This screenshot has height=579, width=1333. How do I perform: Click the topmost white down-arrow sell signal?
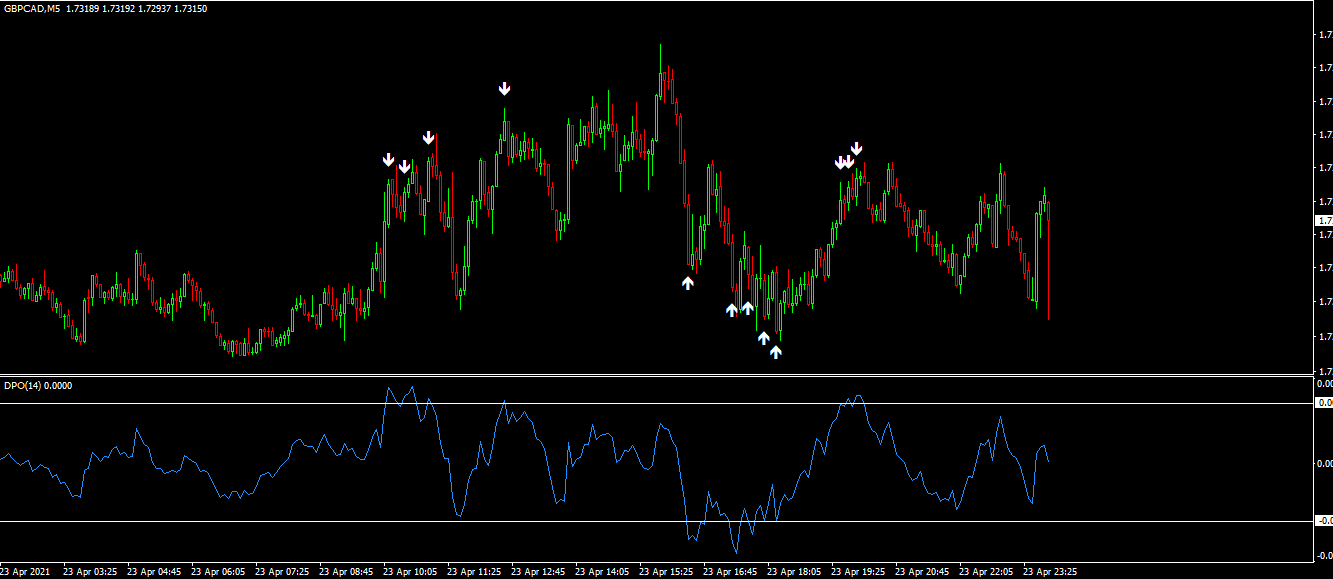(x=505, y=89)
